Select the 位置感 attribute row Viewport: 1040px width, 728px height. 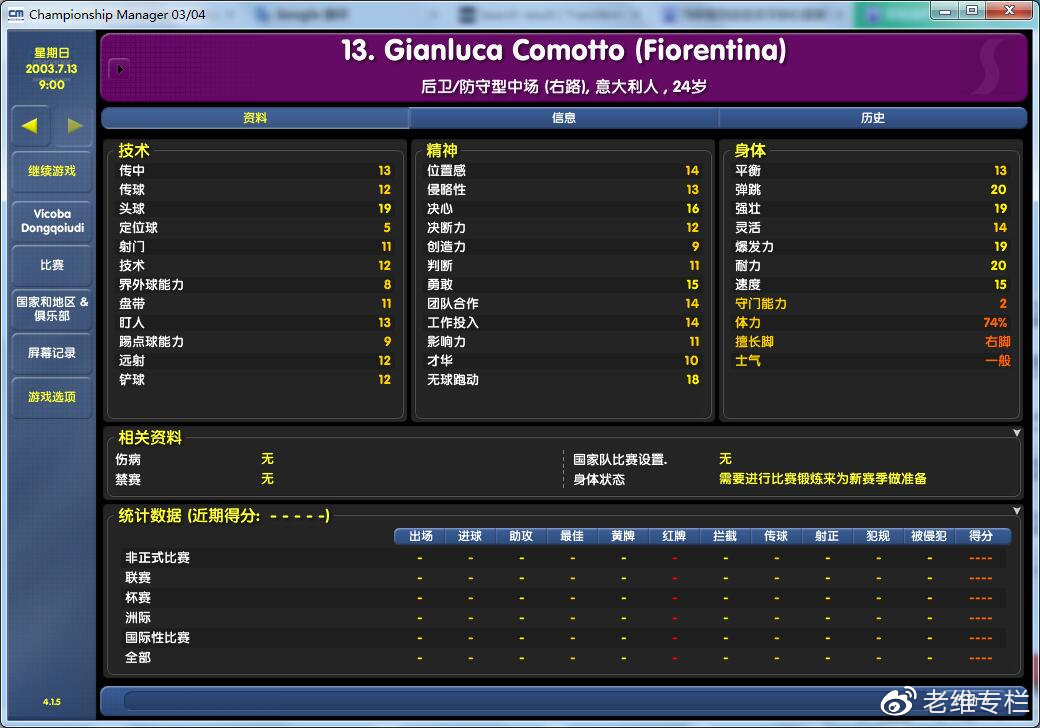tap(562, 170)
